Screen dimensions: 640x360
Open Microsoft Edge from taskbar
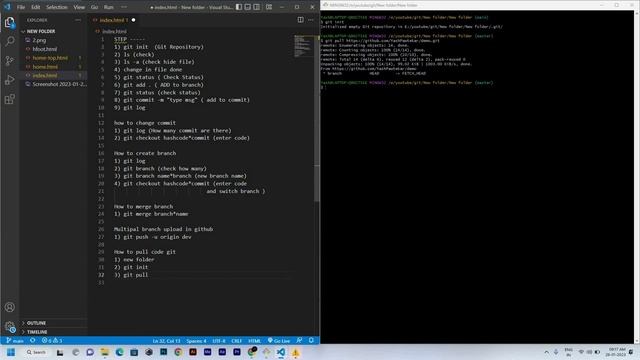119,352
